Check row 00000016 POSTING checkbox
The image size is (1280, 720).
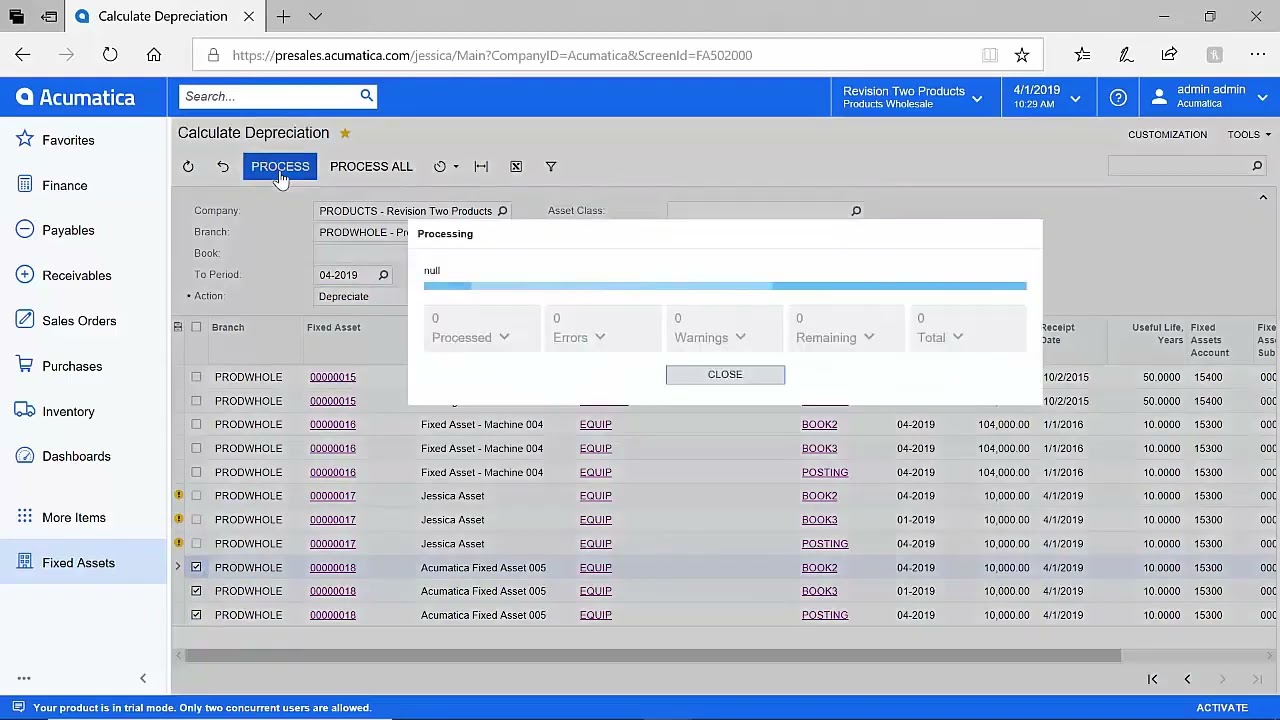click(x=196, y=472)
